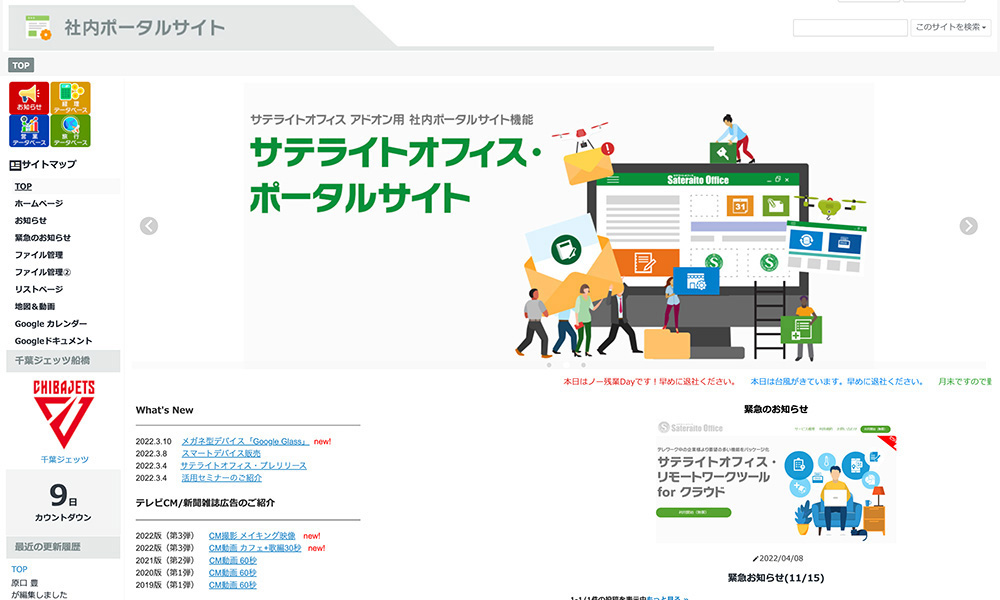Click the 2021版(第2弾) label
This screenshot has width=1000, height=600.
[x=165, y=560]
